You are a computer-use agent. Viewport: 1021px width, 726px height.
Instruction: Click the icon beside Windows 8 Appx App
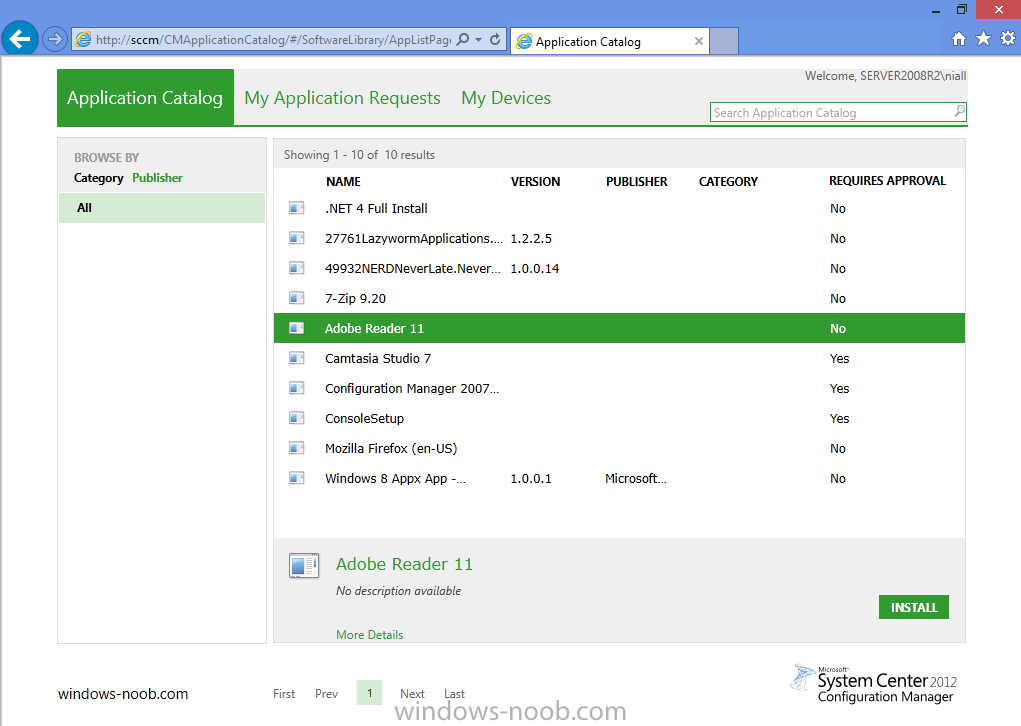coord(296,479)
